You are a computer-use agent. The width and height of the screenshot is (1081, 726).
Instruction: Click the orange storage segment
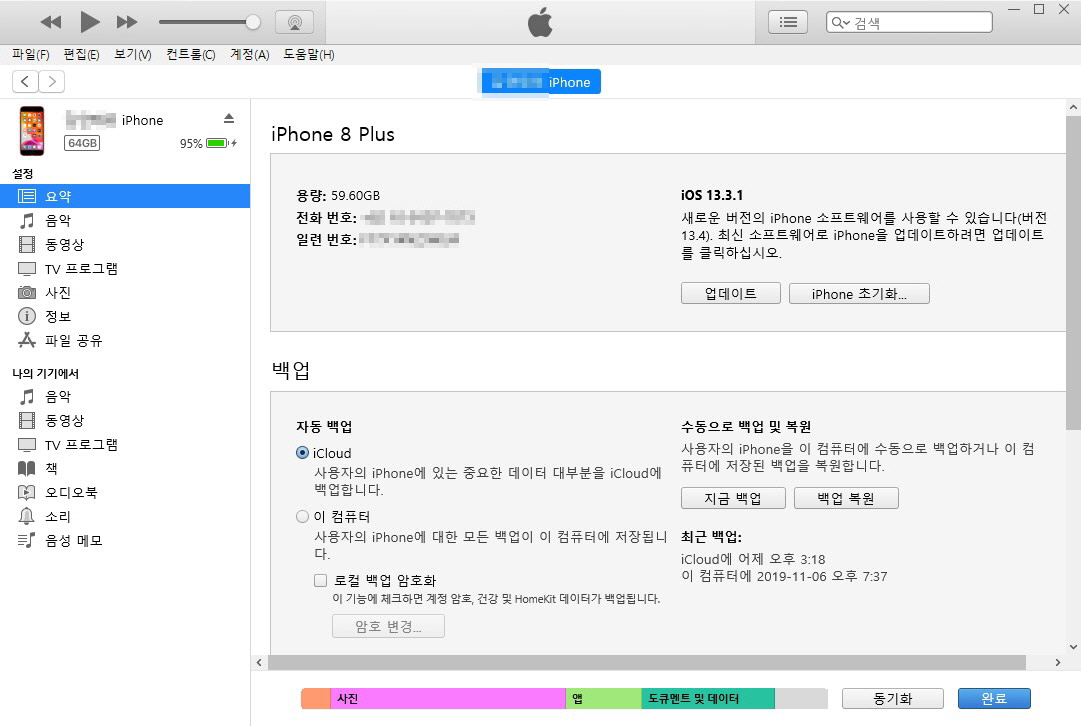coord(316,698)
